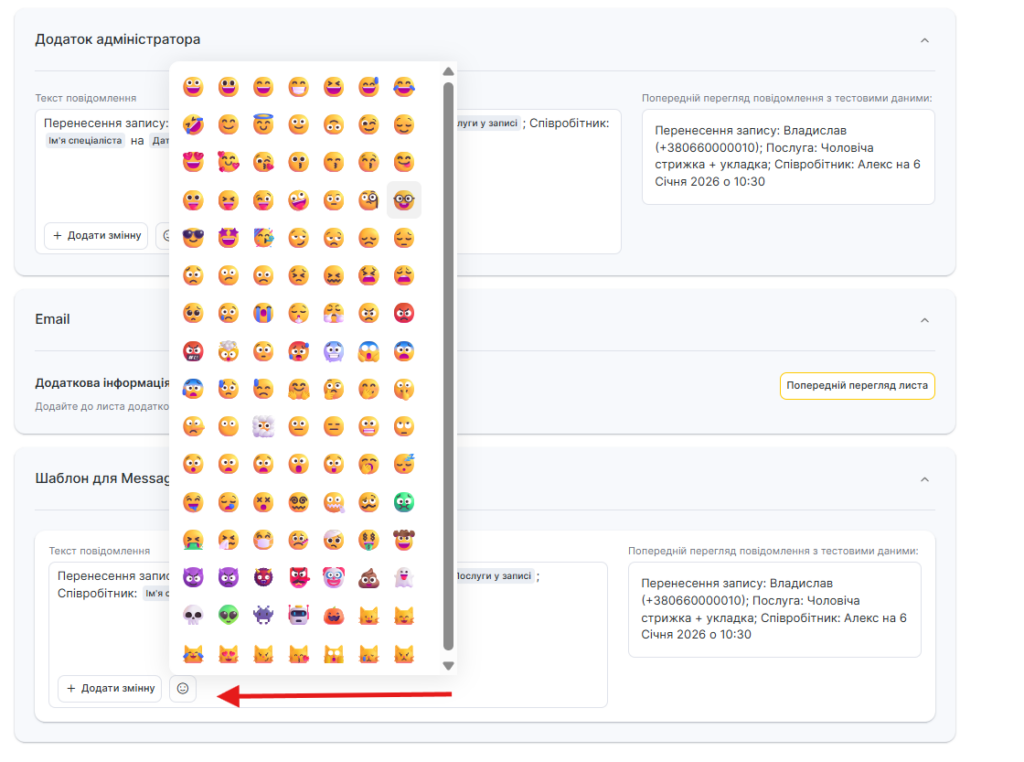Image resolution: width=1024 pixels, height=762 pixels.
Task: Click Додати змінну in the bottom template
Action: coord(110,688)
